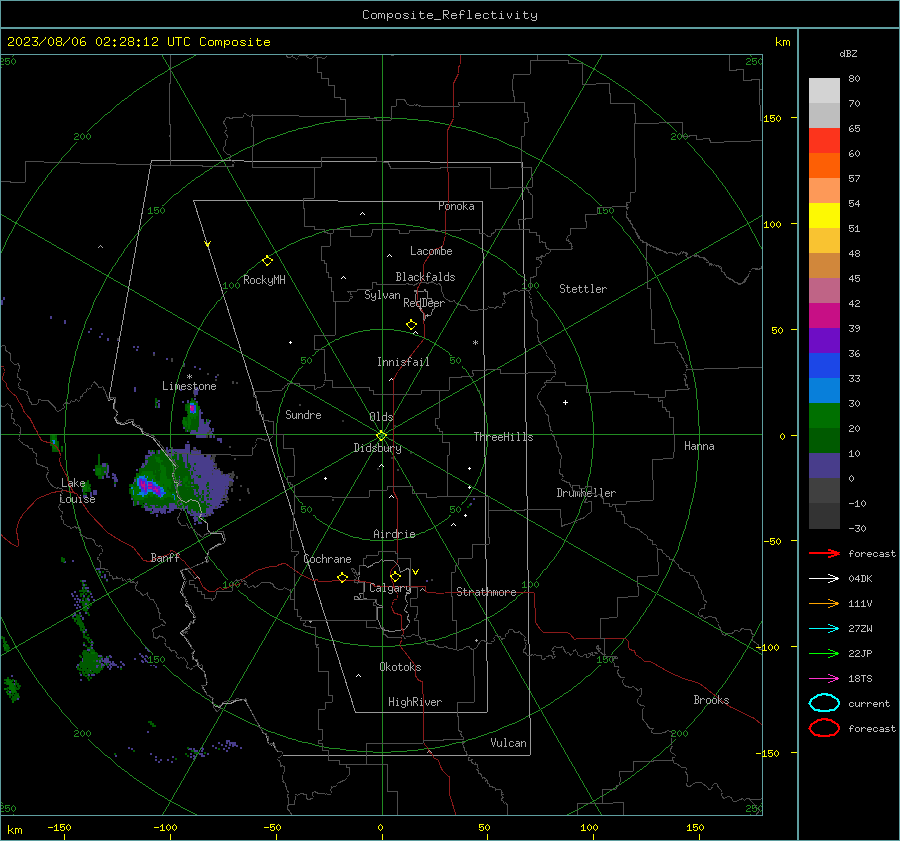Click the Composite_Reflectivity title text

[449, 15]
